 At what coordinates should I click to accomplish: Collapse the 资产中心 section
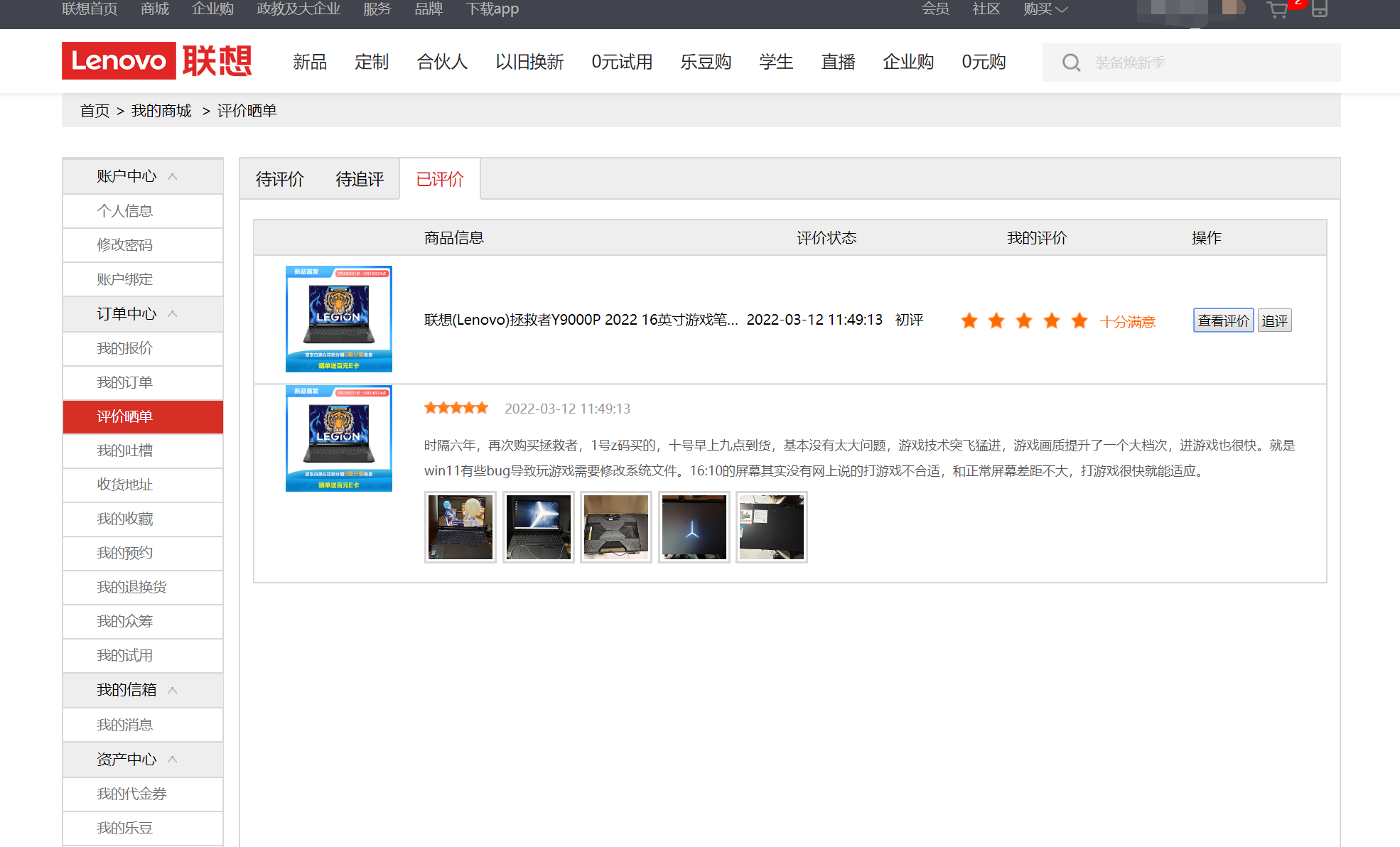(x=172, y=759)
